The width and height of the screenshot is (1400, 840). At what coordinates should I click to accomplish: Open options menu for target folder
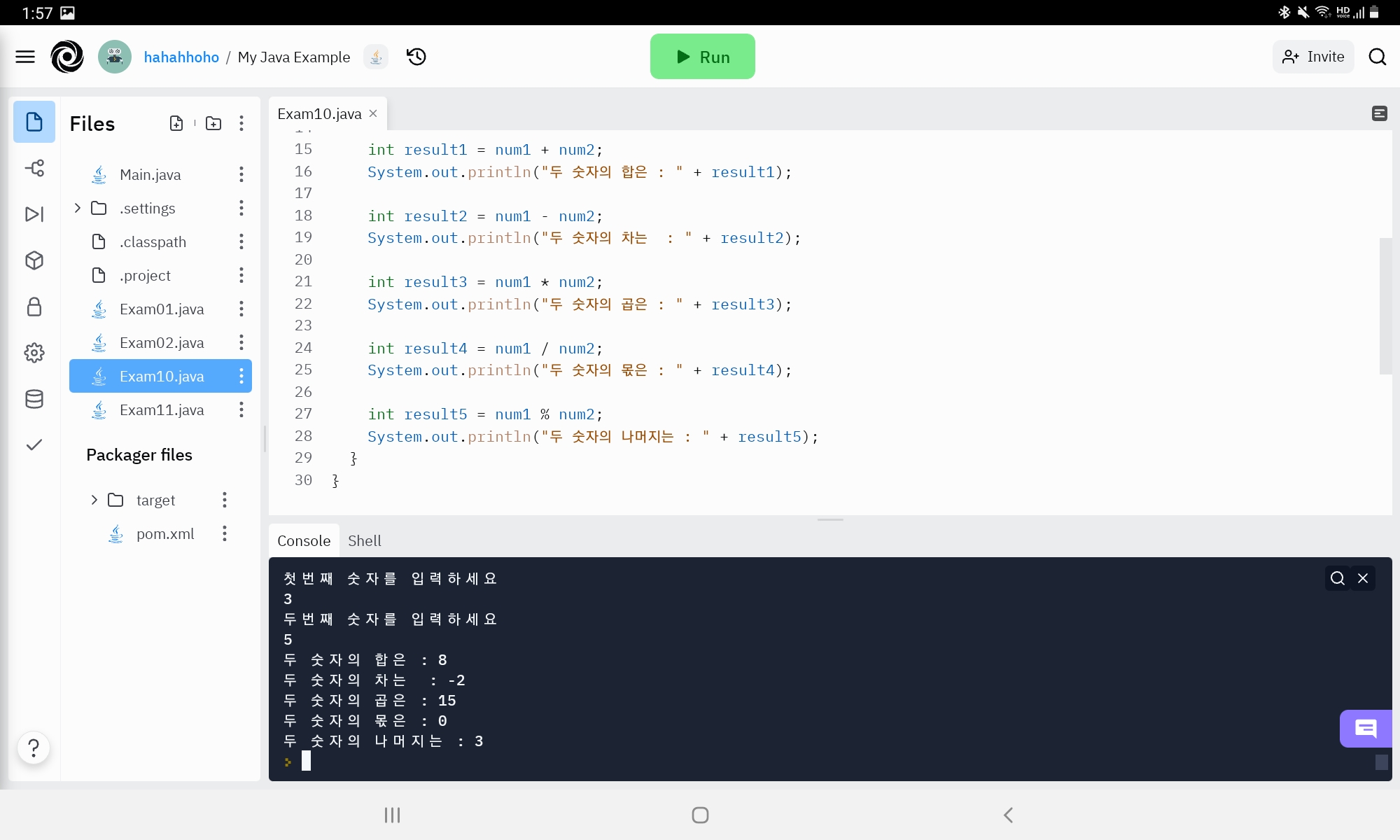[225, 500]
